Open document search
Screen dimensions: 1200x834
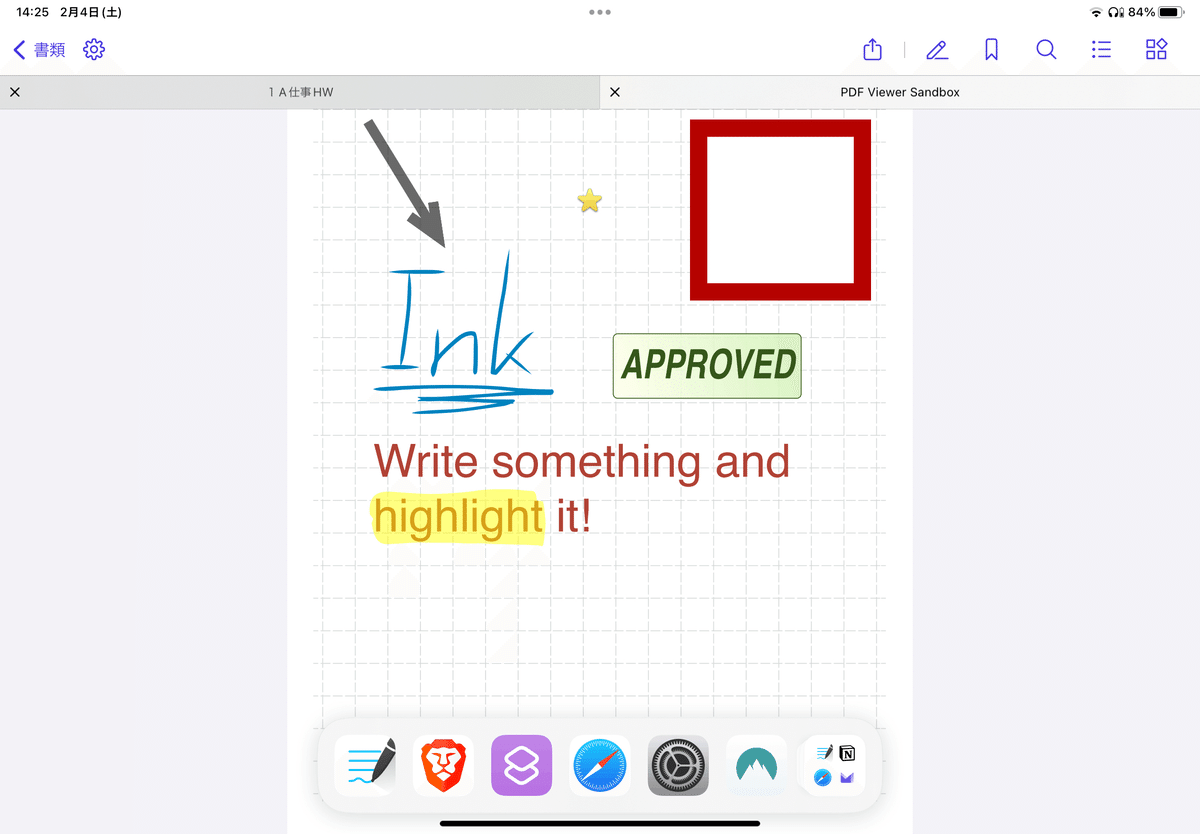(1046, 49)
